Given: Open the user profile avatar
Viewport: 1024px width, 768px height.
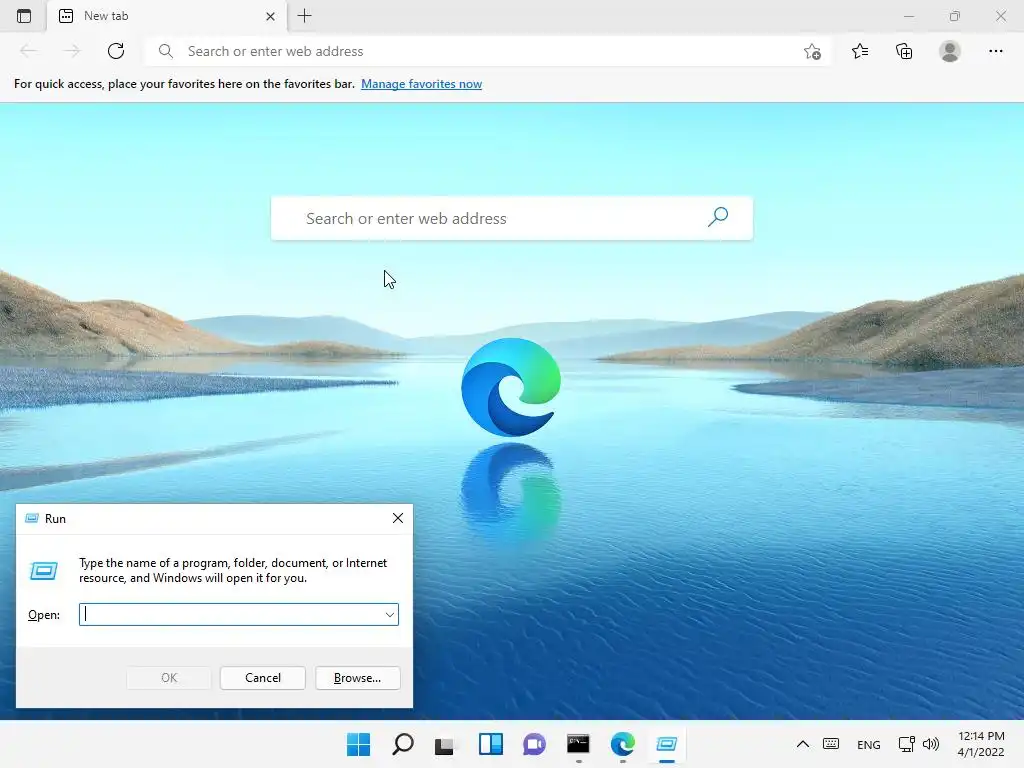Looking at the screenshot, I should click(950, 51).
